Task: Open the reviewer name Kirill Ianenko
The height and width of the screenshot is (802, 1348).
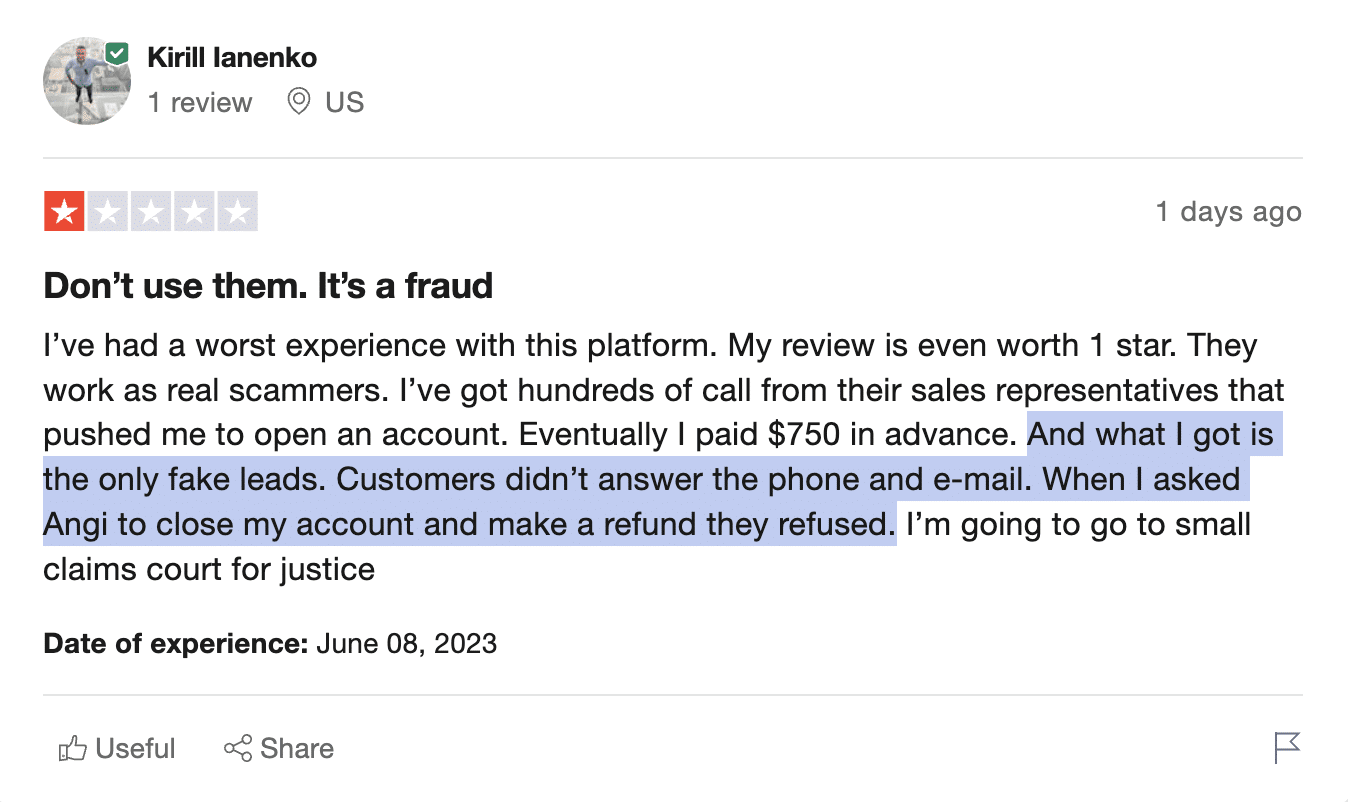Action: tap(232, 58)
